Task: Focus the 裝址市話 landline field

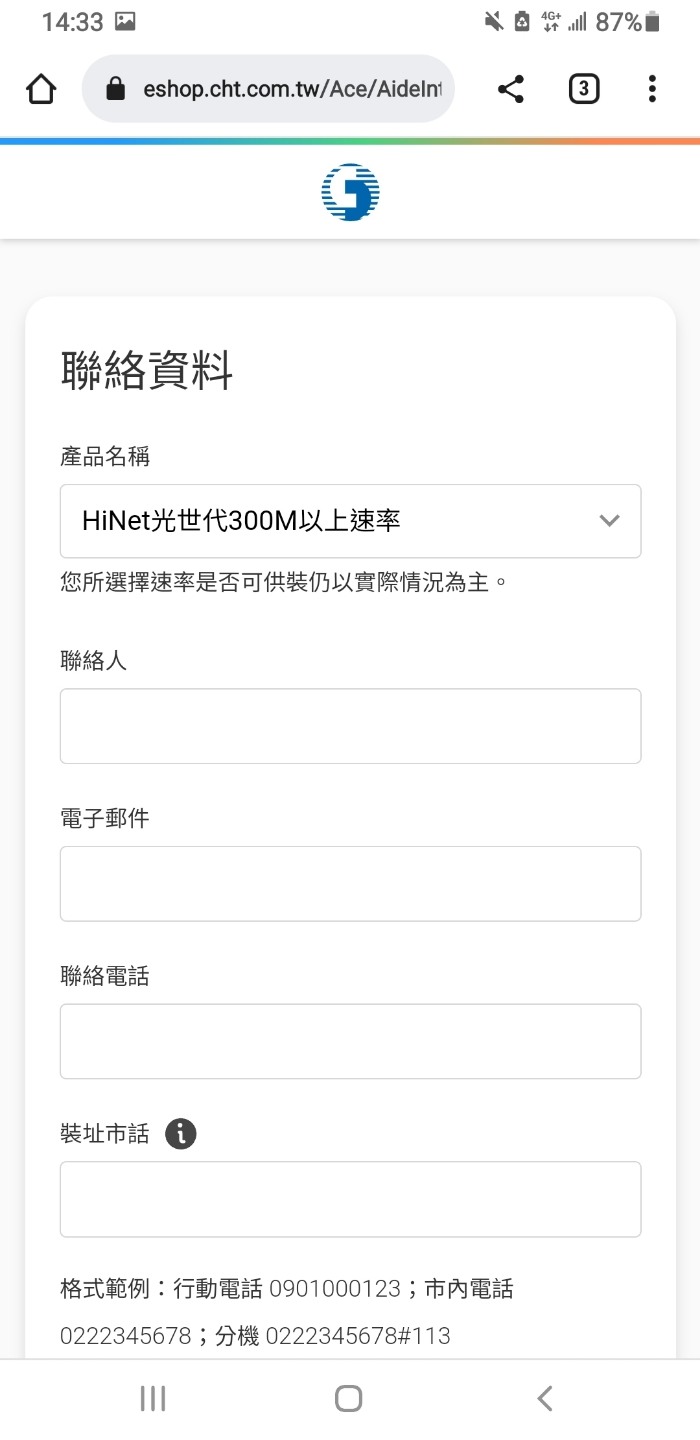Action: click(x=350, y=1199)
